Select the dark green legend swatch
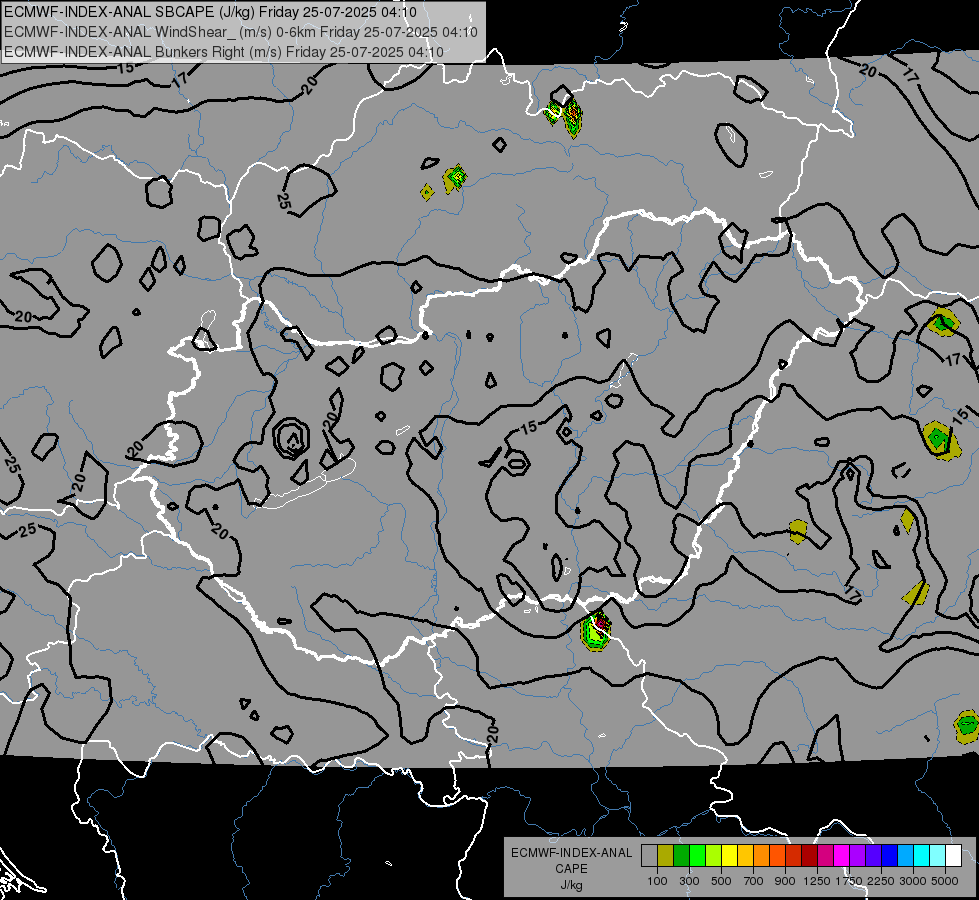The height and width of the screenshot is (900, 979). [681, 856]
